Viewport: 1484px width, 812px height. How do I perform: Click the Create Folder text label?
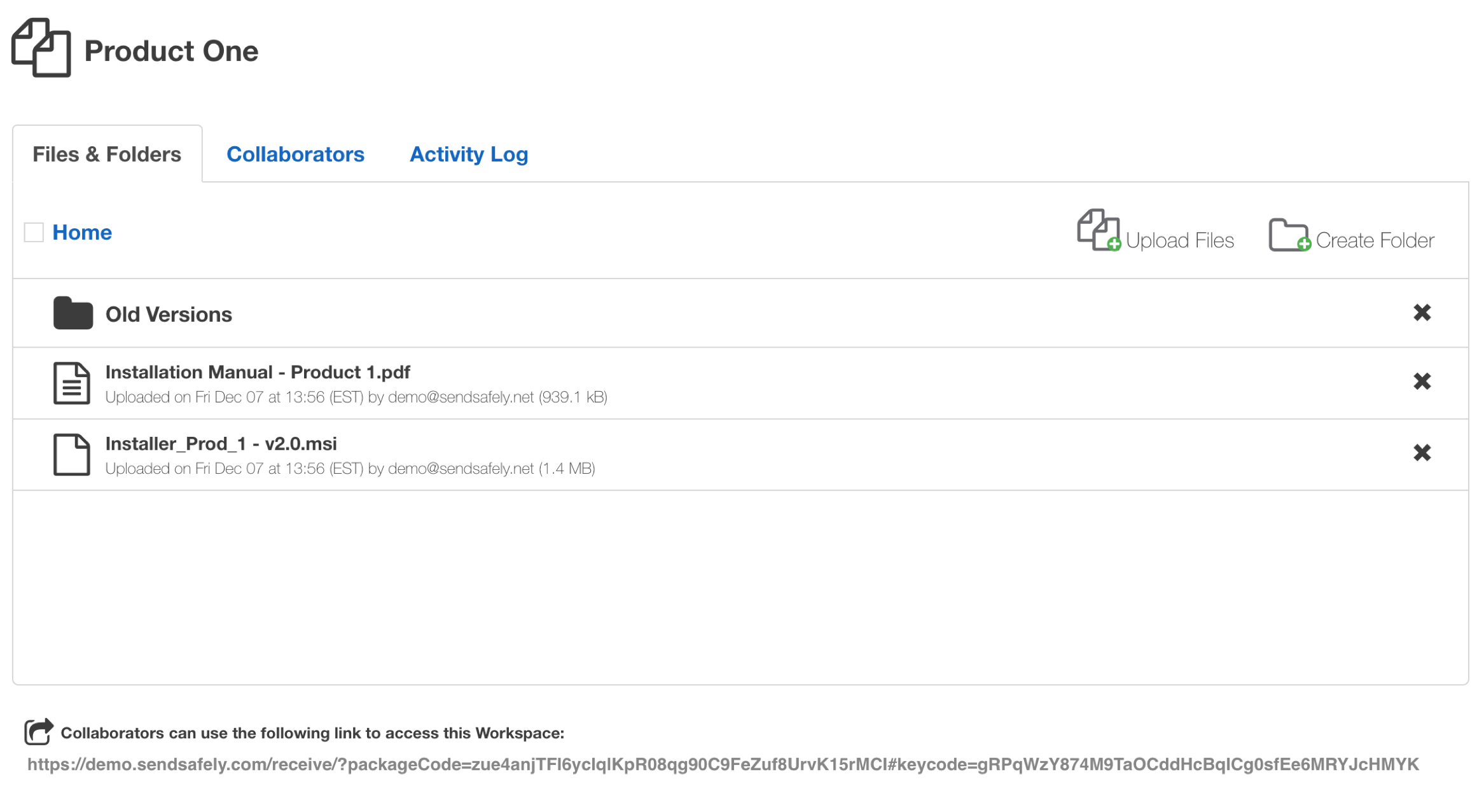click(1375, 240)
